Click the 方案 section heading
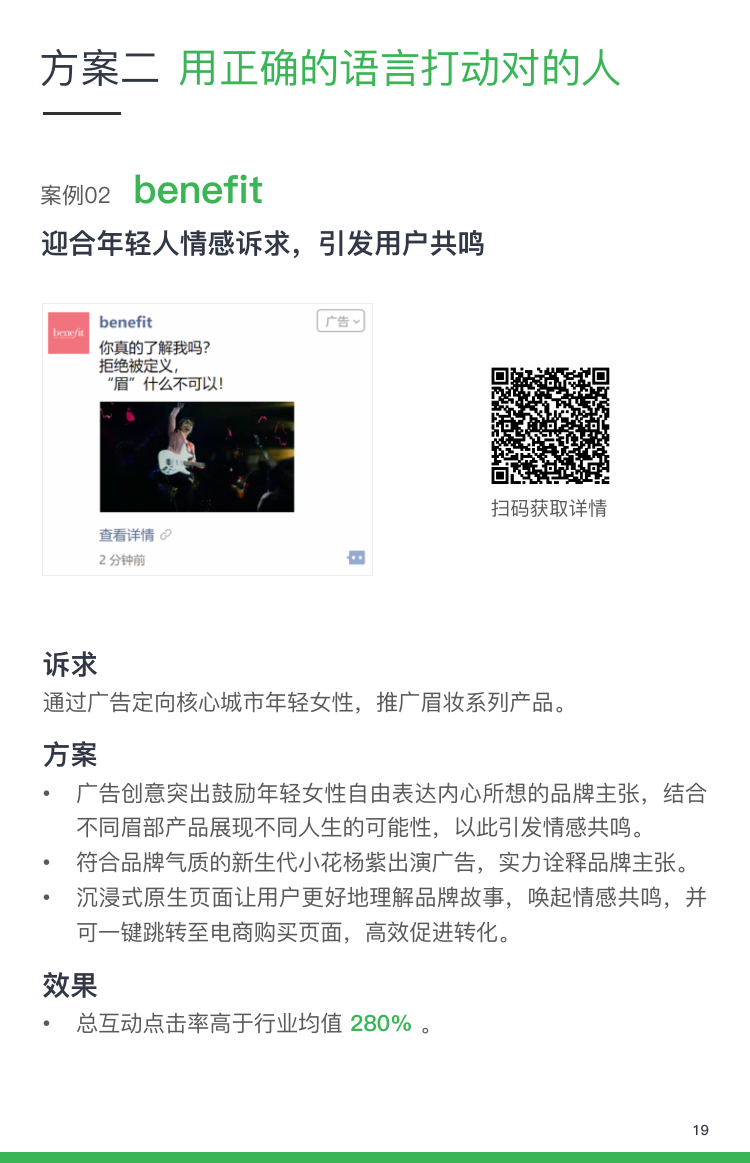750x1163 pixels. point(70,755)
